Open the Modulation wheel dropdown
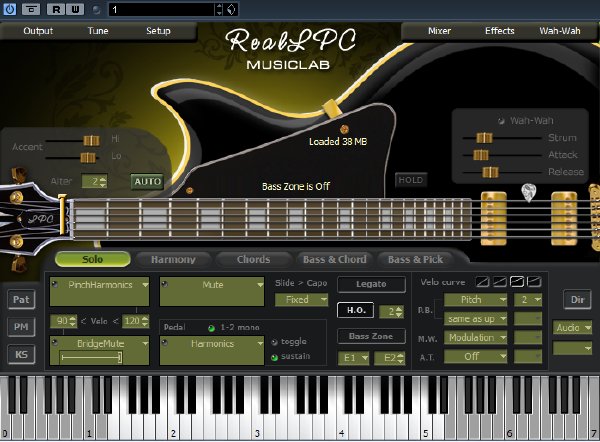This screenshot has height=442, width=600. tap(476, 338)
